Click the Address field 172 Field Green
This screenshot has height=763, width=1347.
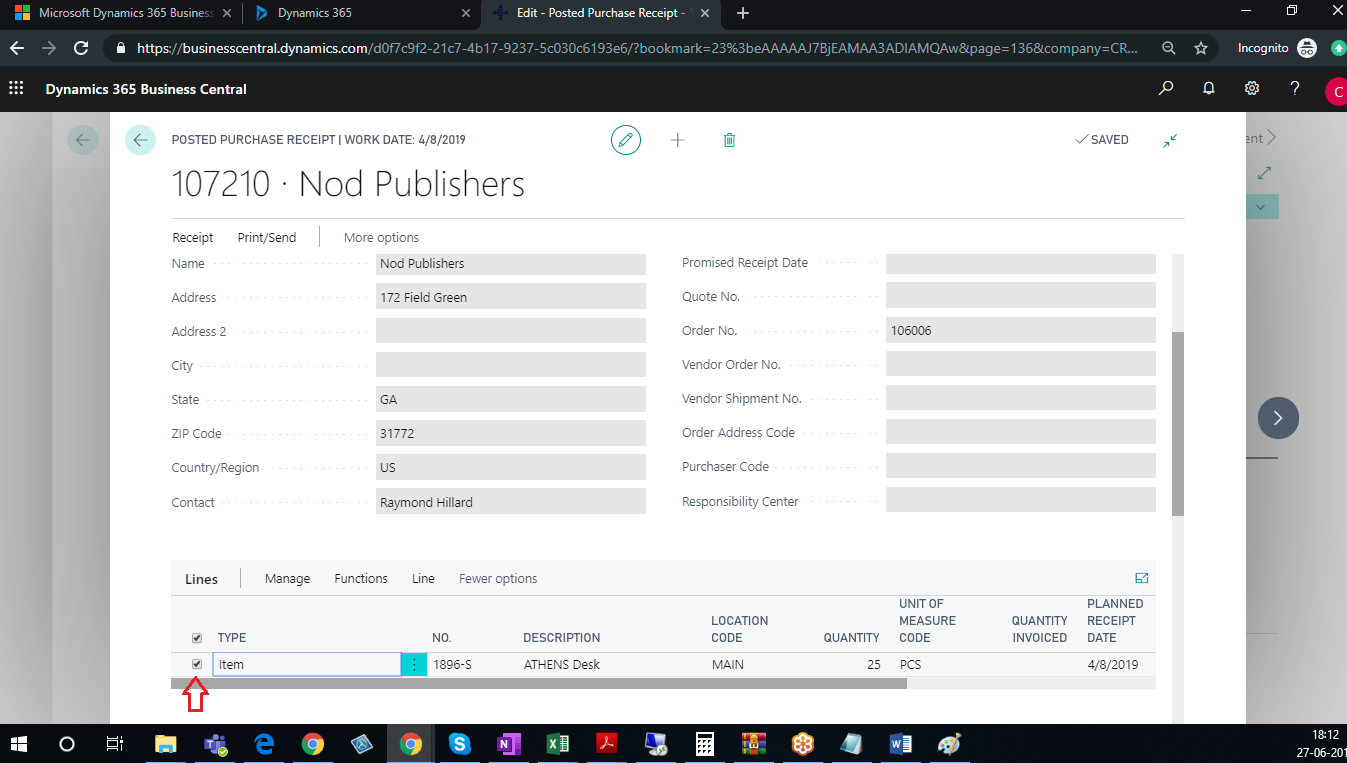pos(511,298)
